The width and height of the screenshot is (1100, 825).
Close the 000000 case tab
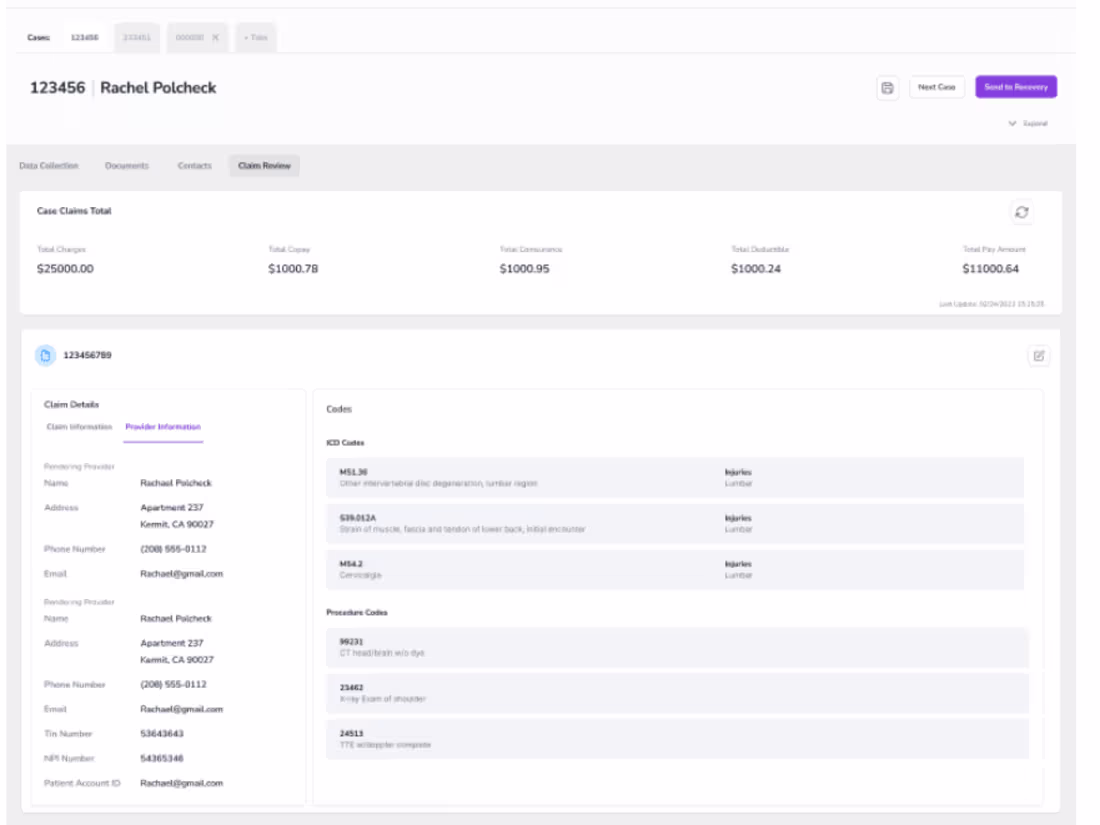coord(215,37)
